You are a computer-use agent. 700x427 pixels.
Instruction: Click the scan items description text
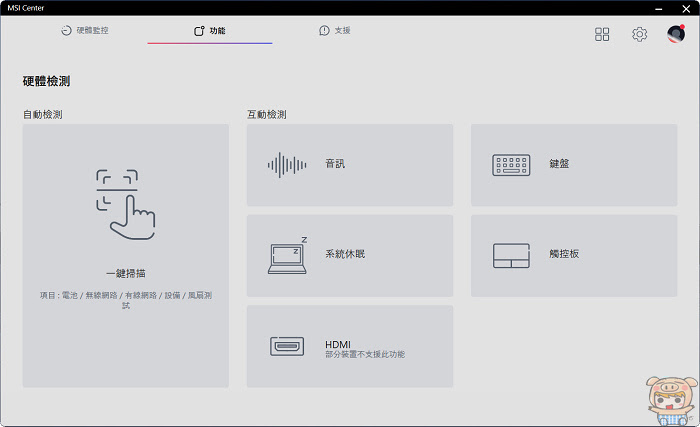pyautogui.click(x=125, y=300)
